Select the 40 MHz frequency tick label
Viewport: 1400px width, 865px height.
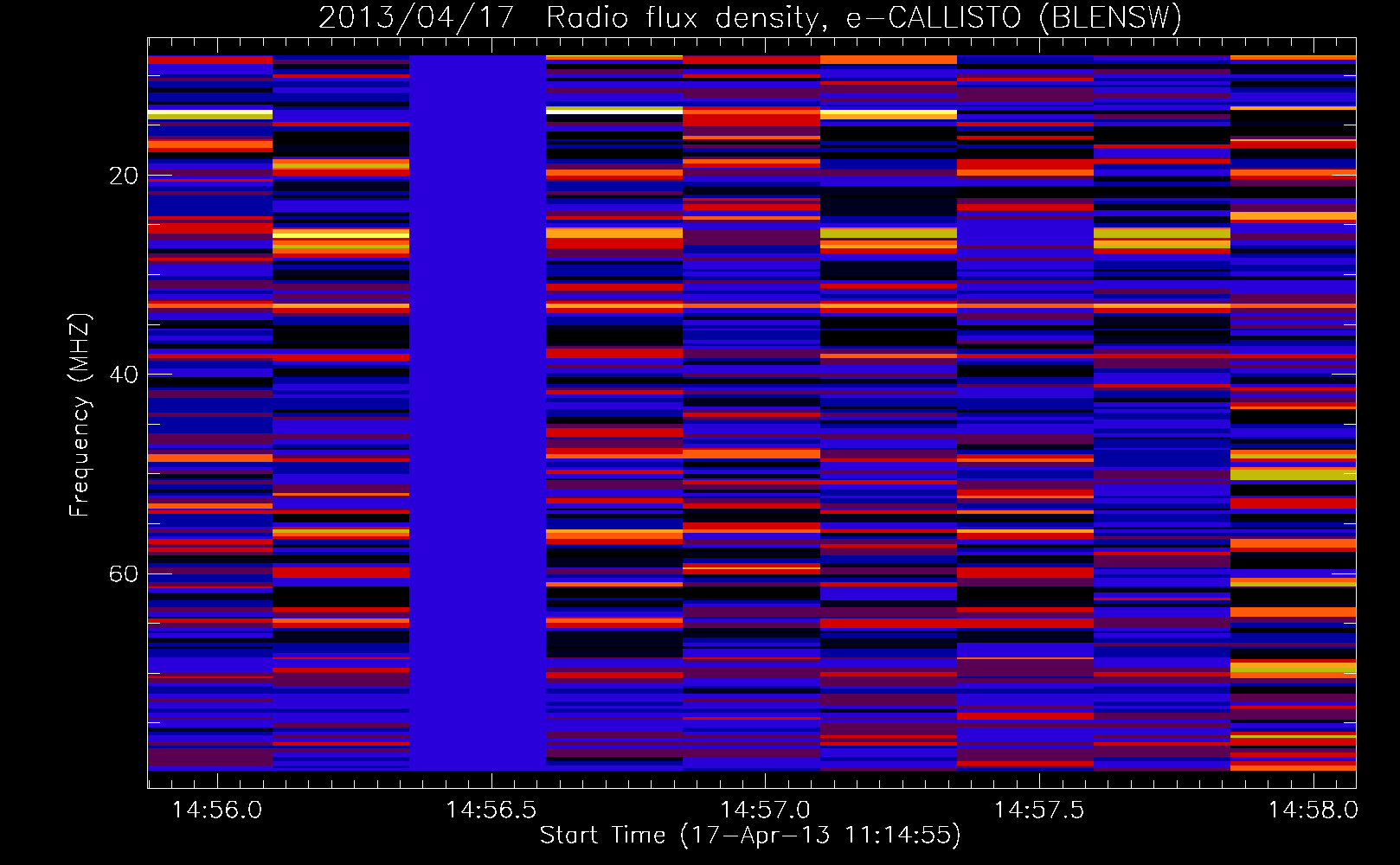click(124, 375)
